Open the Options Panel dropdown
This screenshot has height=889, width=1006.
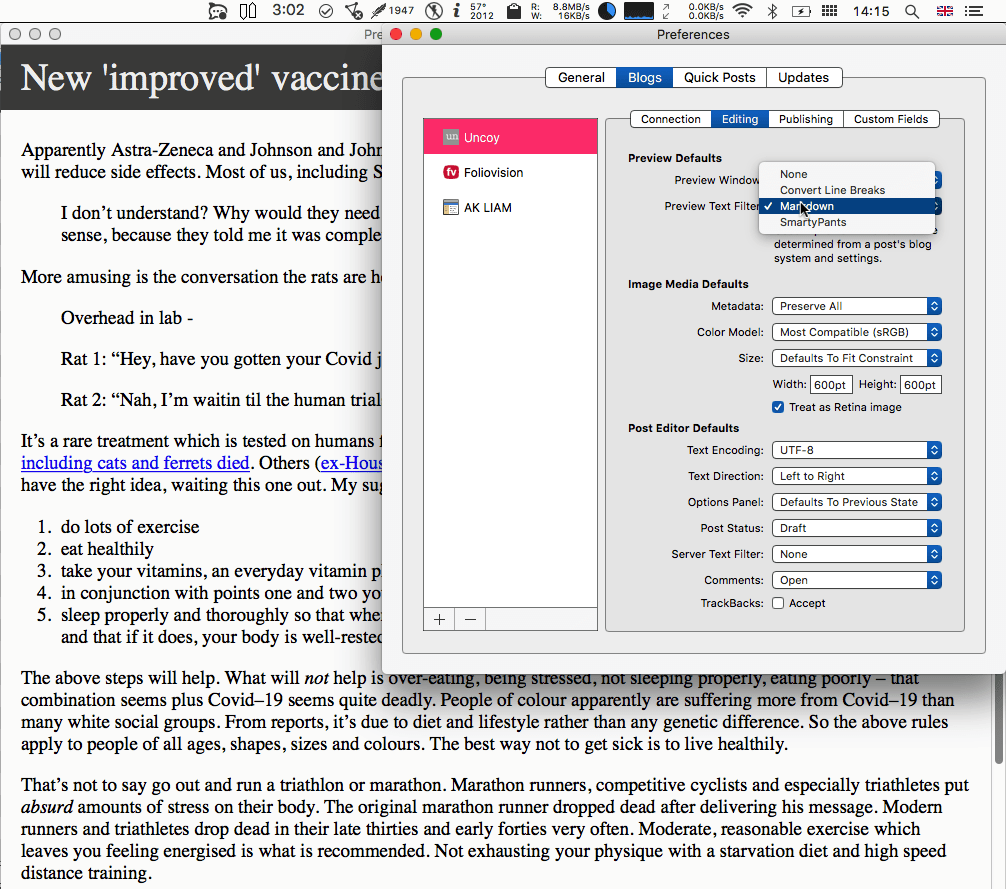[857, 502]
